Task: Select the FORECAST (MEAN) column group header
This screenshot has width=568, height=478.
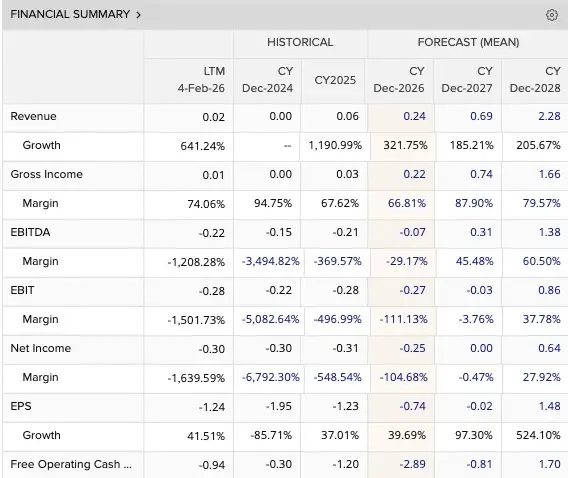Action: (468, 42)
